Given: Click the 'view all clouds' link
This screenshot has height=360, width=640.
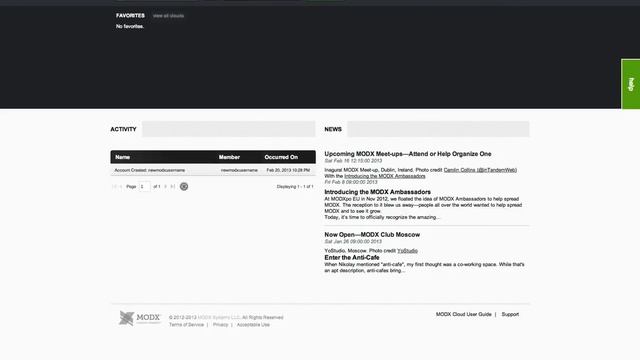Looking at the screenshot, I should pos(168,16).
